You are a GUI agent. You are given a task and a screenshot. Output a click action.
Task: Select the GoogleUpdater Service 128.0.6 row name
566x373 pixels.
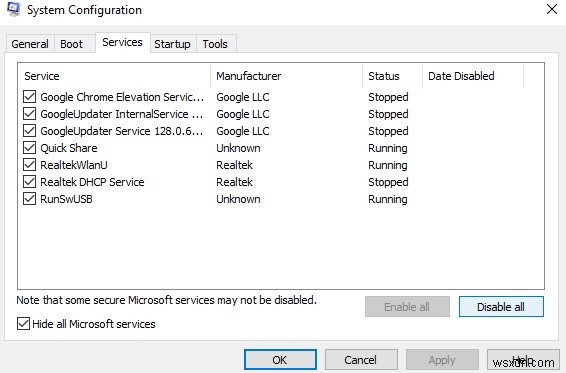click(x=122, y=131)
